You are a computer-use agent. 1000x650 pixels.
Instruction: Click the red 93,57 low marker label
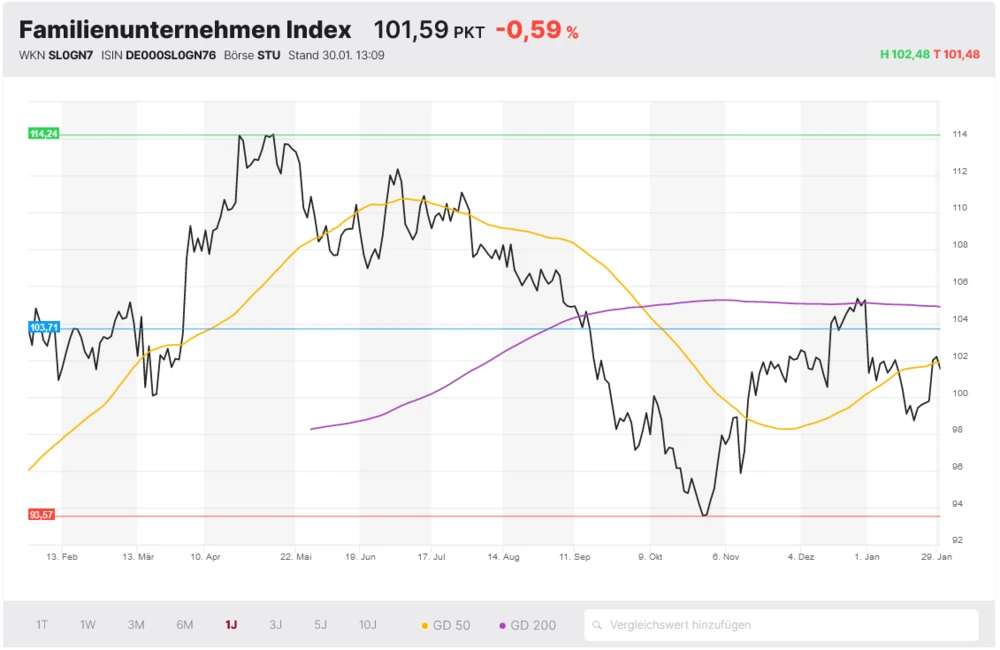40,515
